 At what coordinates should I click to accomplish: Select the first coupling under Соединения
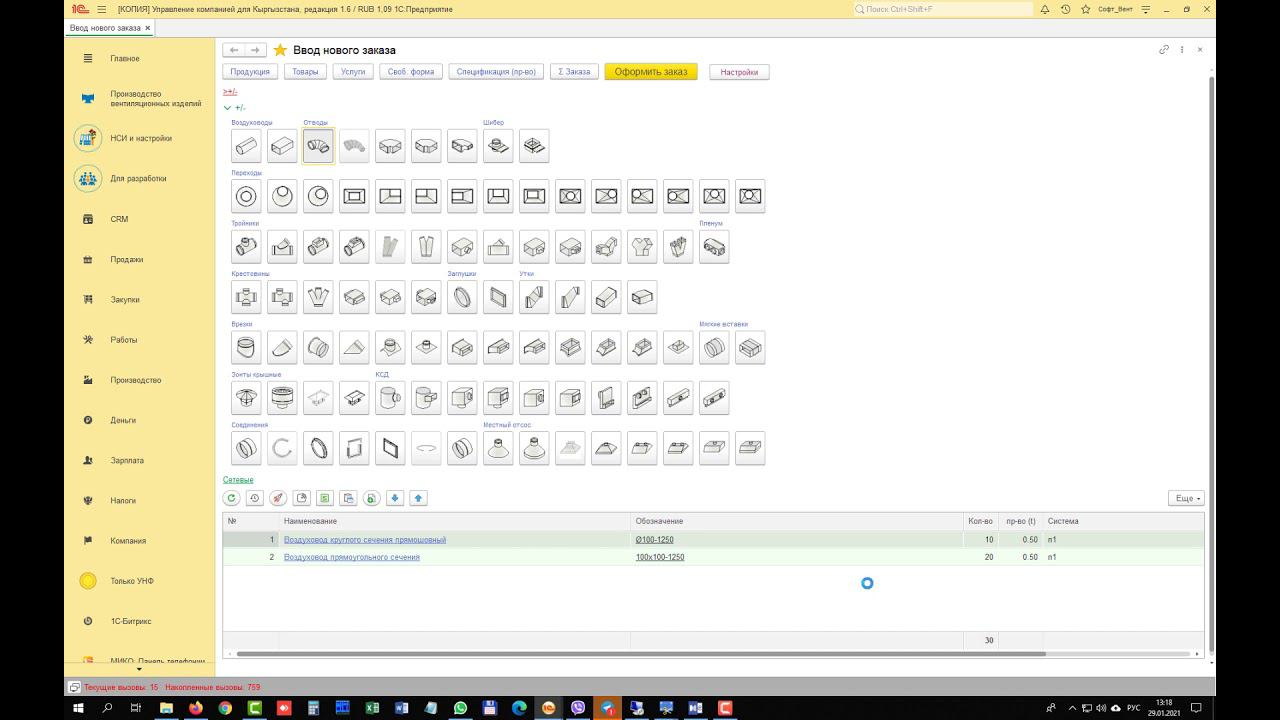pyautogui.click(x=246, y=448)
